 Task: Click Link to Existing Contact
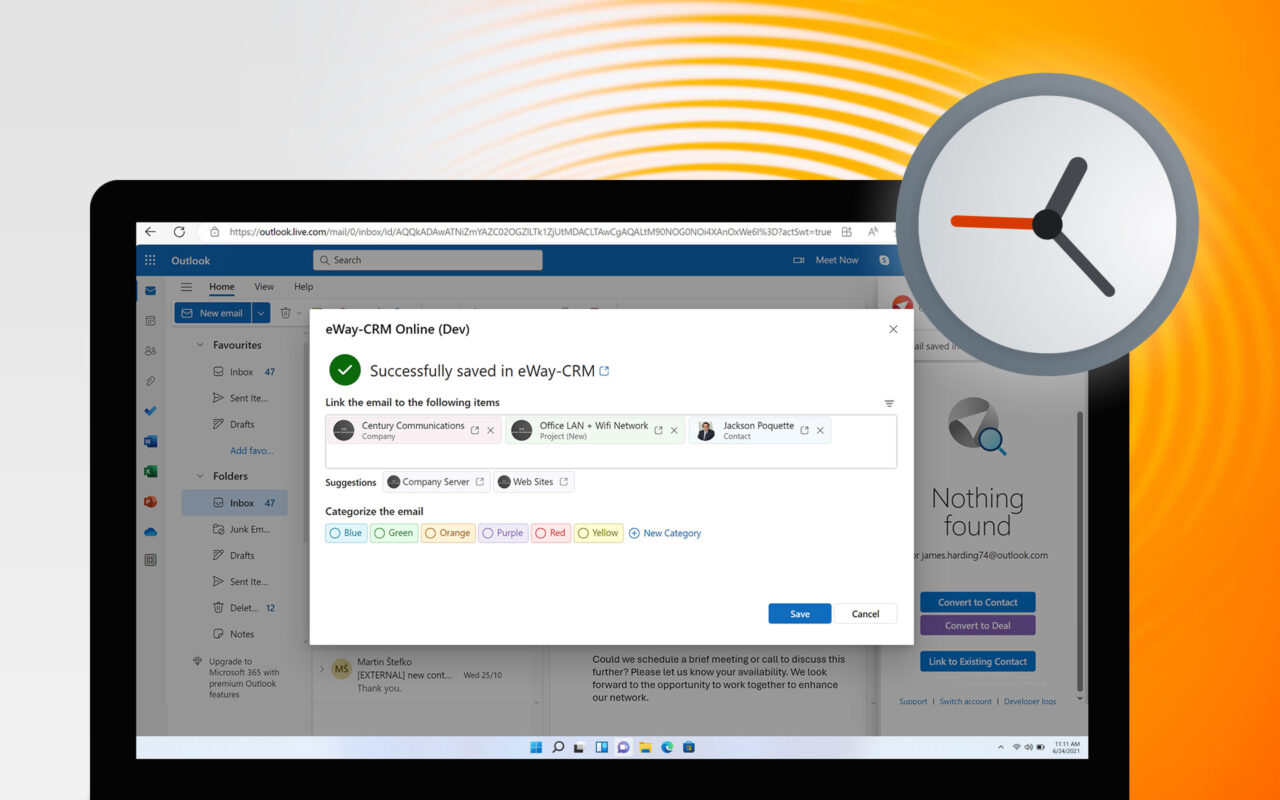[978, 661]
